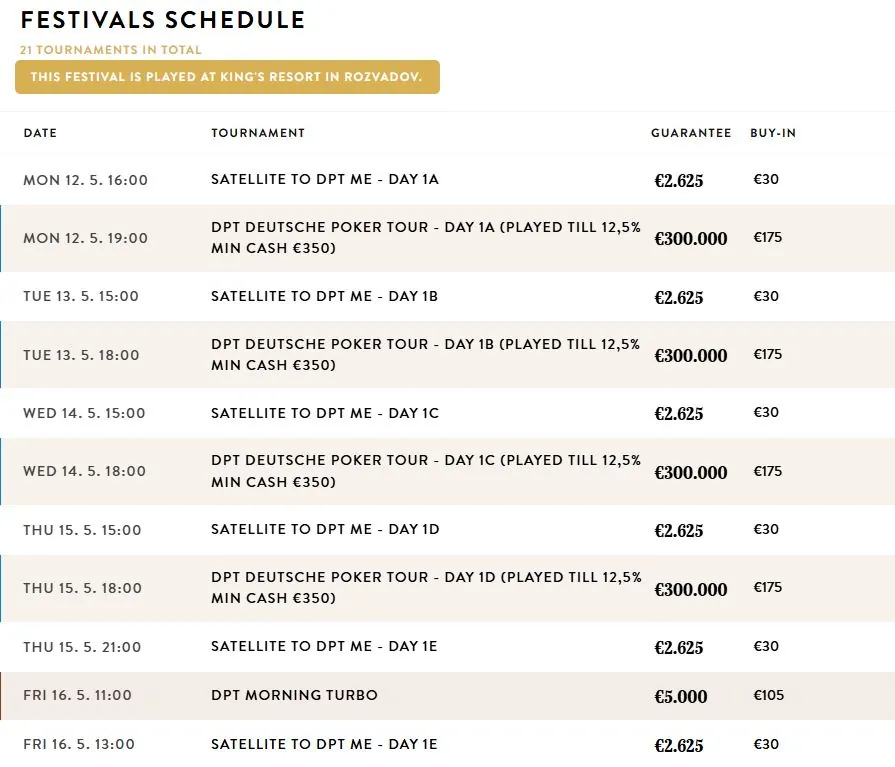Screen dimensions: 895x767
Task: Click the €5.000 guarantee amount
Action: (x=680, y=696)
